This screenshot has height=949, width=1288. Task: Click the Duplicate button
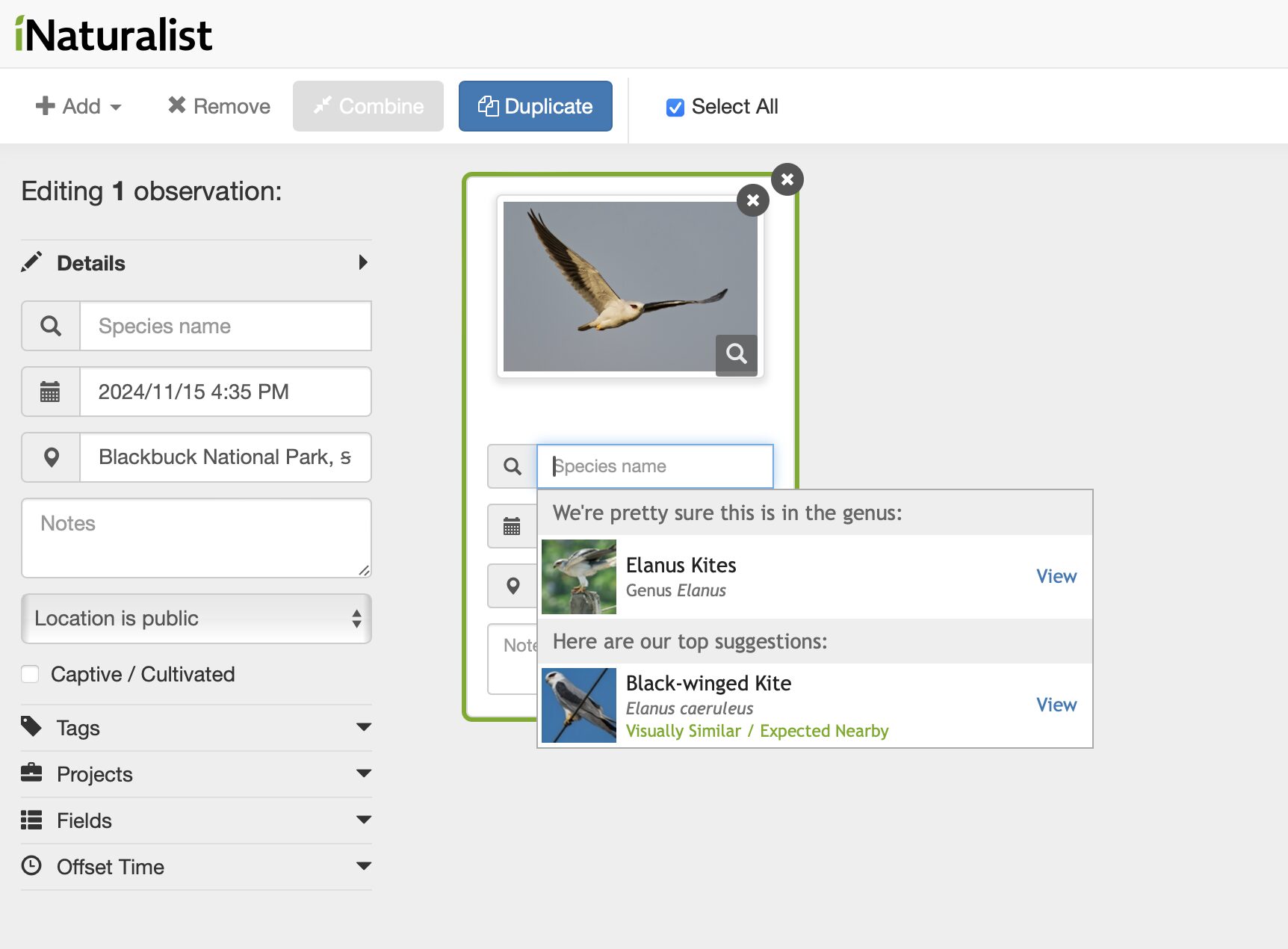tap(535, 106)
